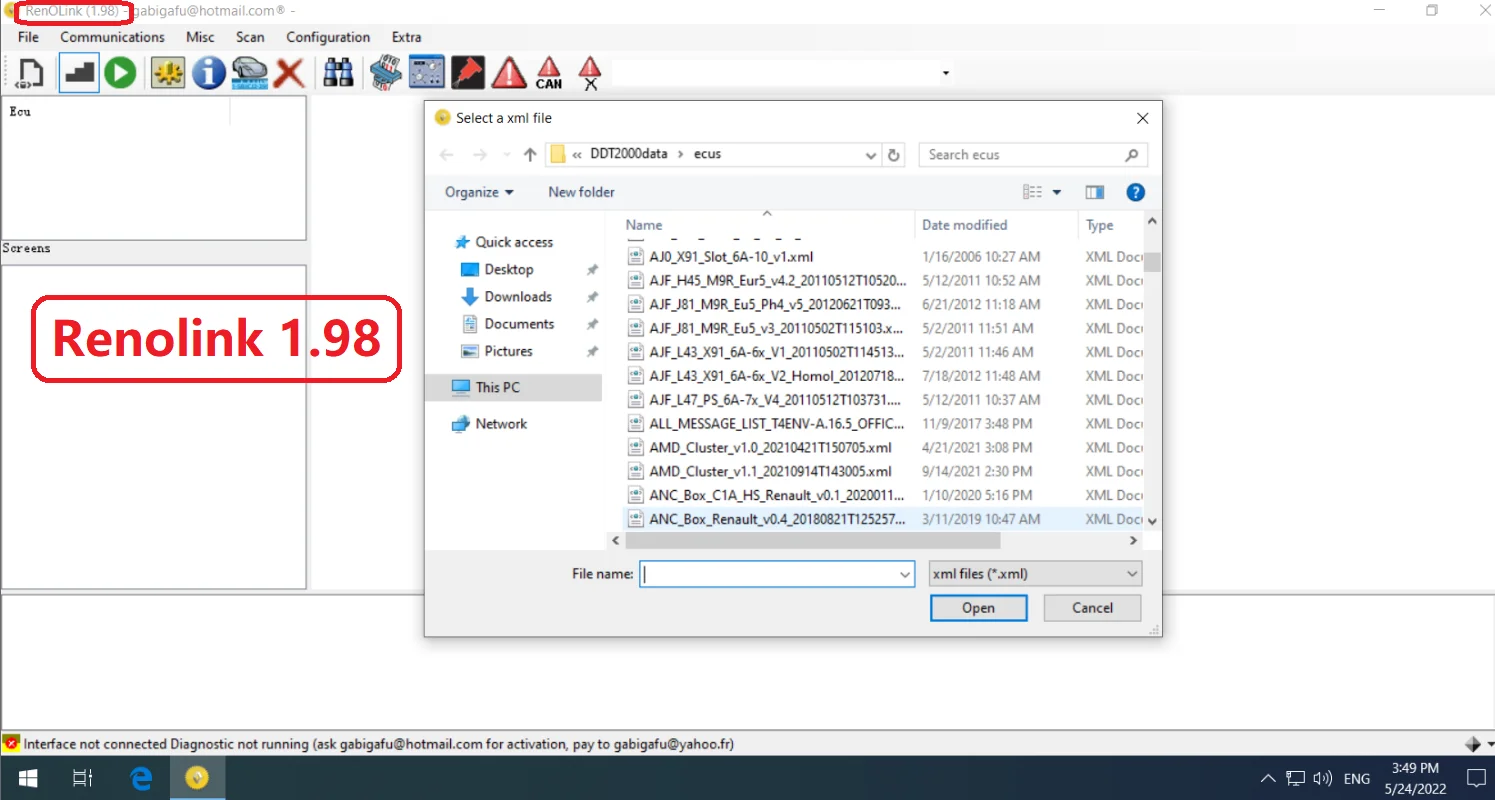This screenshot has width=1495, height=800.
Task: Expand the view options dropdown arrow
Action: [x=1057, y=192]
